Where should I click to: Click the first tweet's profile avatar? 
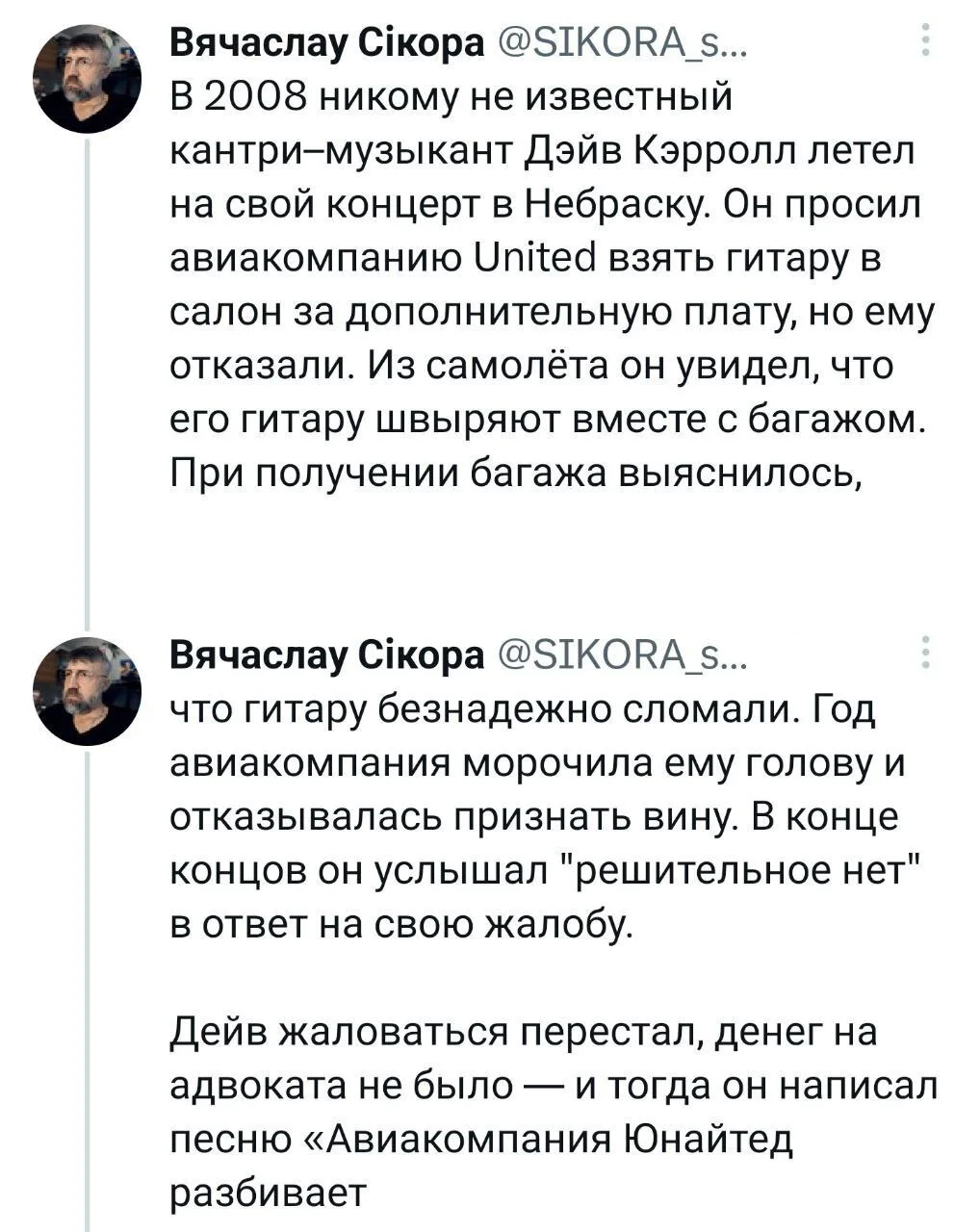click(87, 80)
